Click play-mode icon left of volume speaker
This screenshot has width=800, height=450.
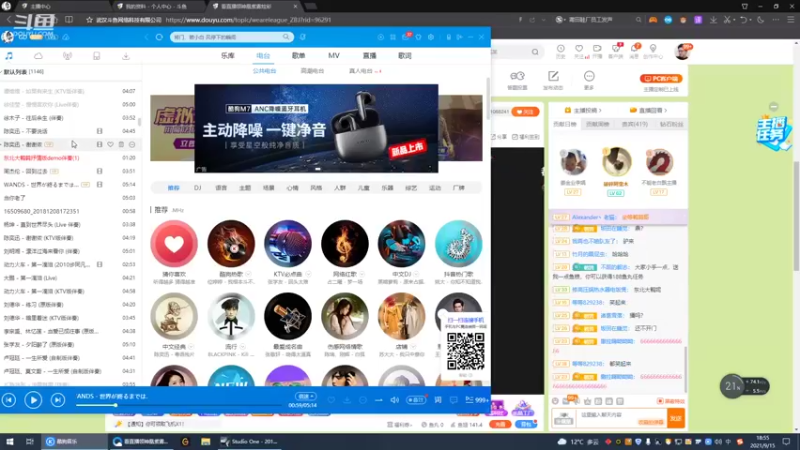point(379,400)
